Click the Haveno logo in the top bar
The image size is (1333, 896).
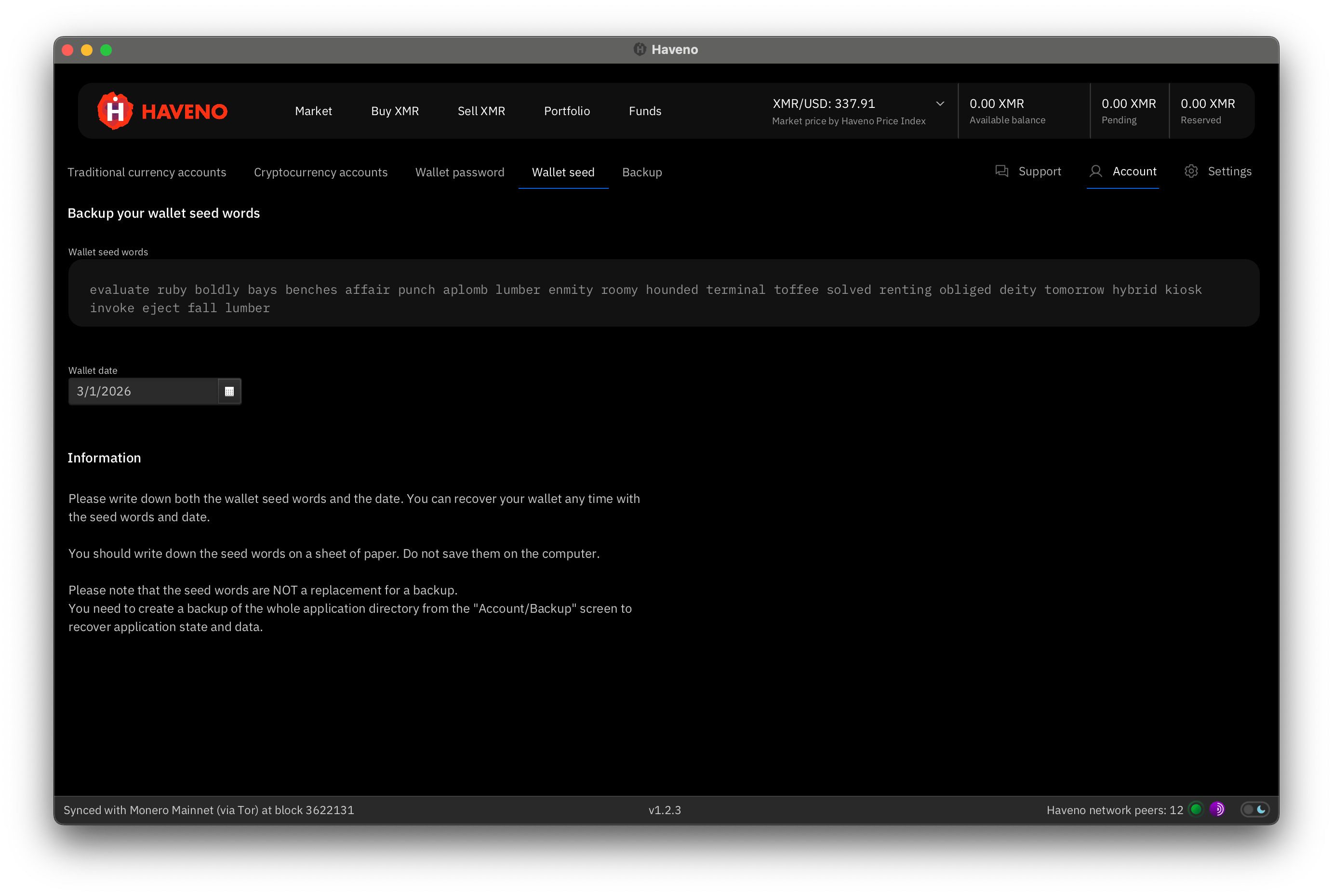(x=162, y=110)
